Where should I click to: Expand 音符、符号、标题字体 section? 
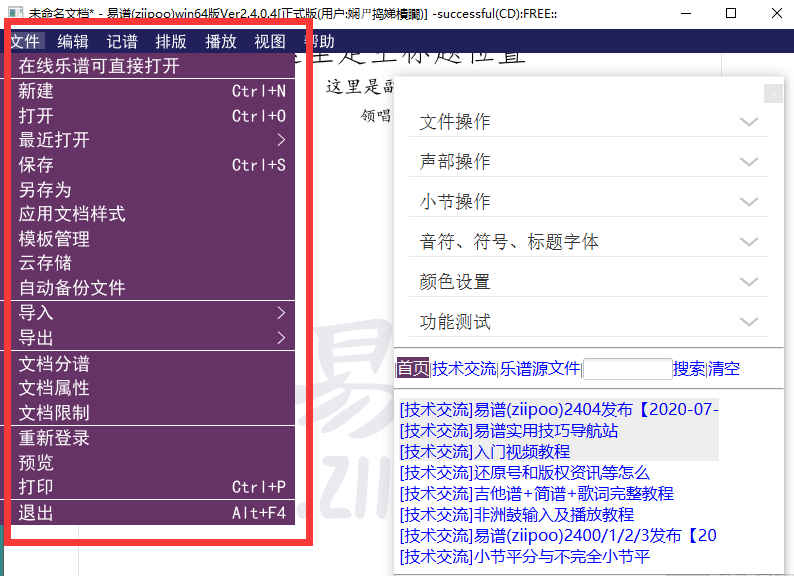[x=589, y=242]
